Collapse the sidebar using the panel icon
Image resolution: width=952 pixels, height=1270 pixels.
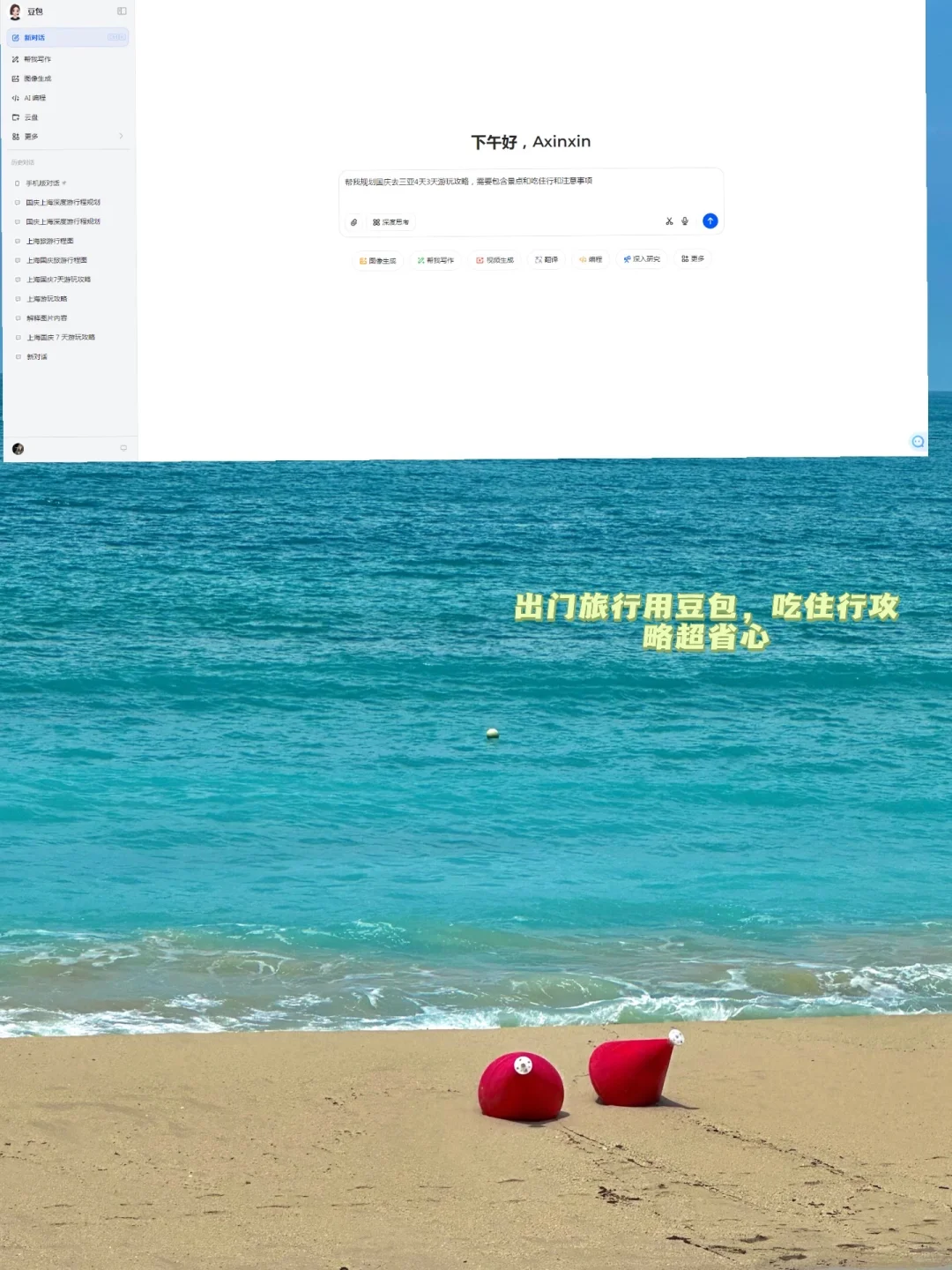pyautogui.click(x=122, y=11)
